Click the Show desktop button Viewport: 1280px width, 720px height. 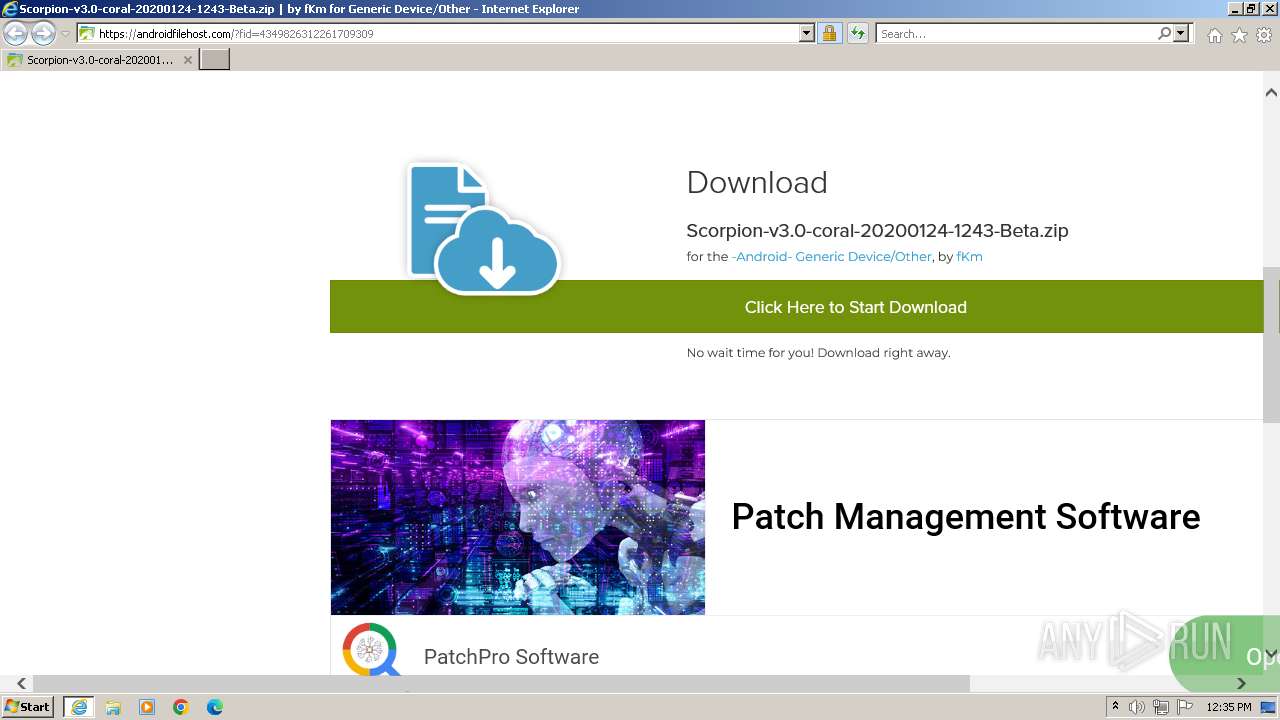pos(1269,707)
